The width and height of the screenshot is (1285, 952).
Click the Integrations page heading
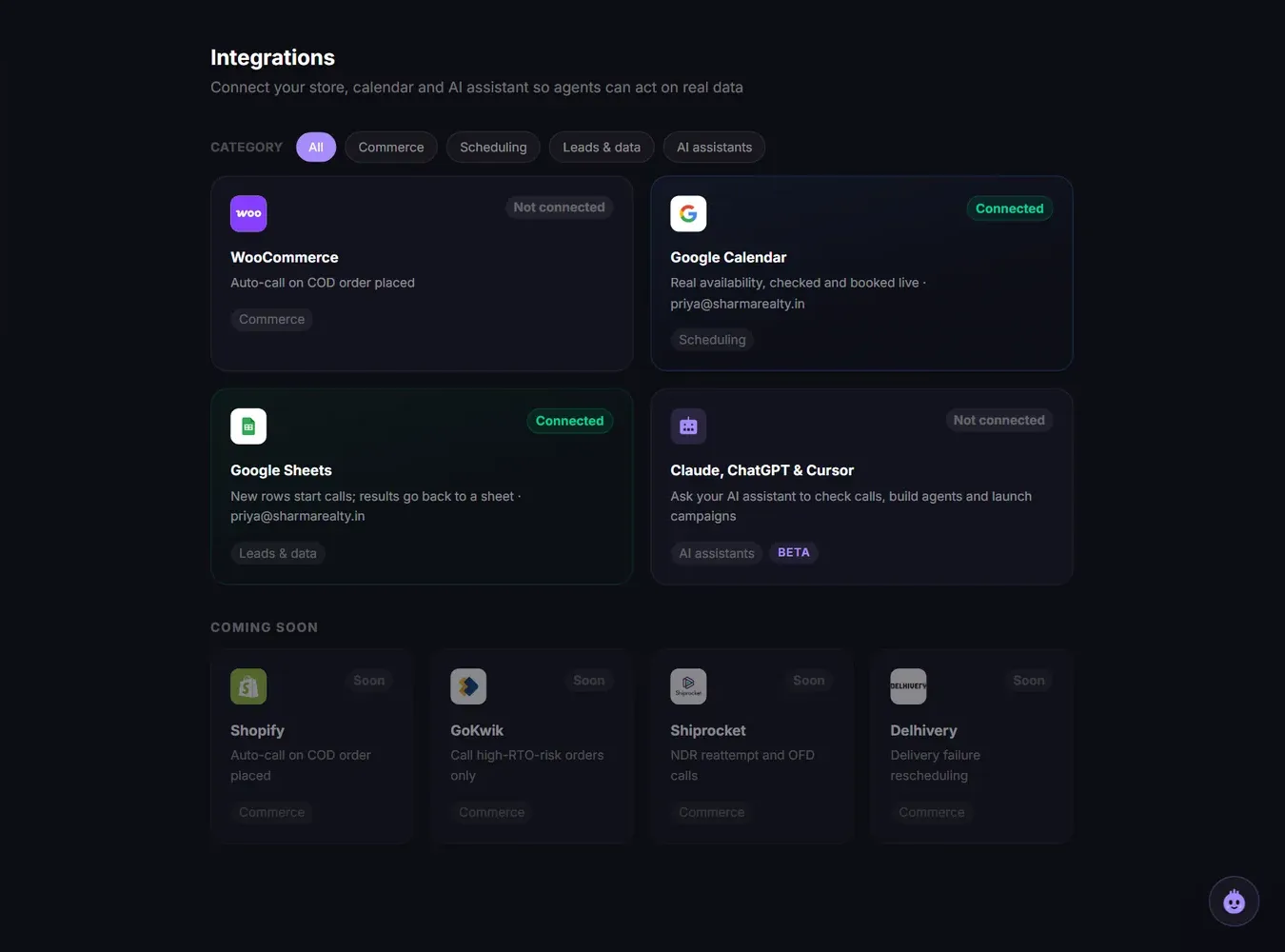click(x=272, y=57)
